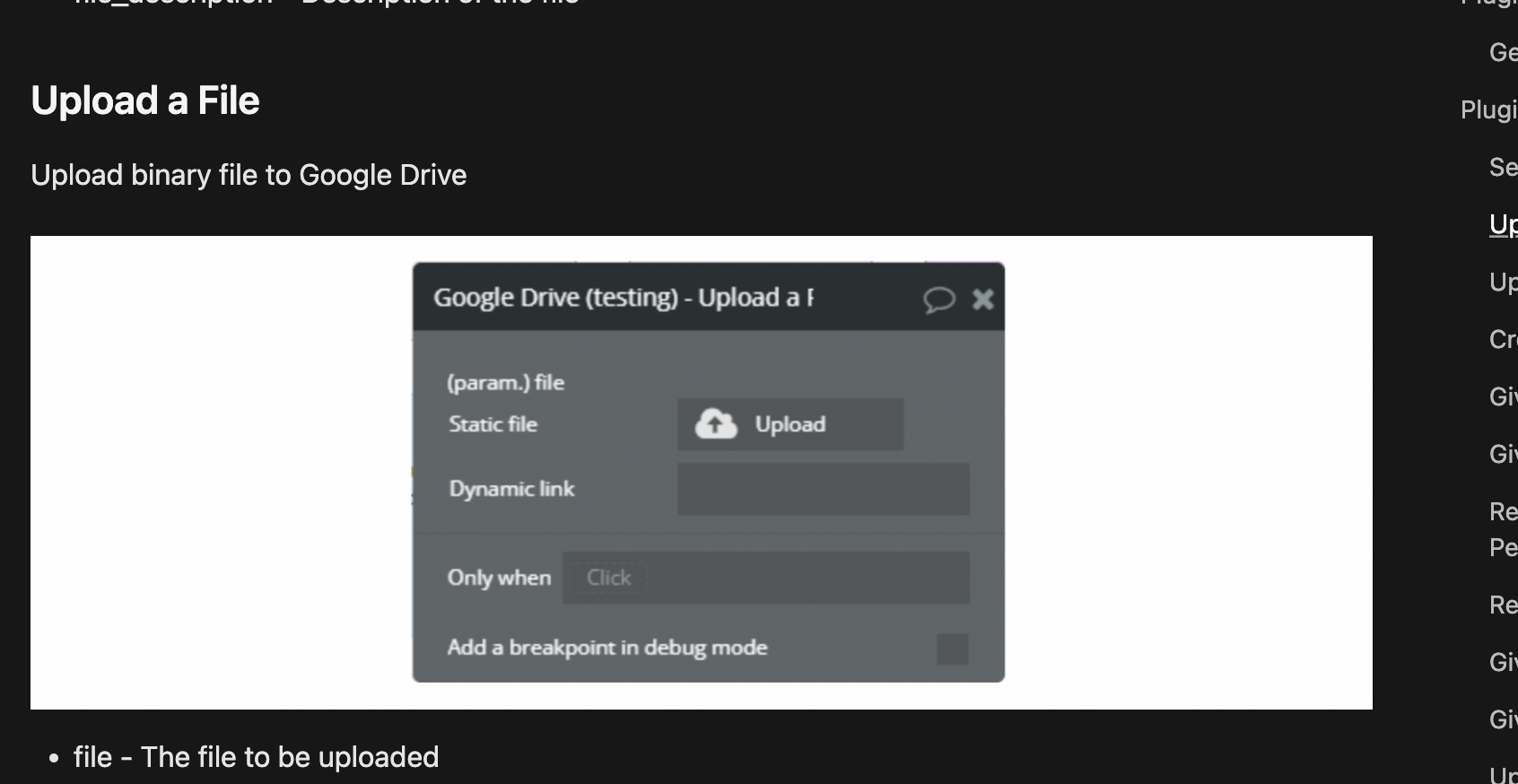Enable the breakpoint in debug mode checkbox
Image resolution: width=1518 pixels, height=784 pixels.
pos(952,649)
